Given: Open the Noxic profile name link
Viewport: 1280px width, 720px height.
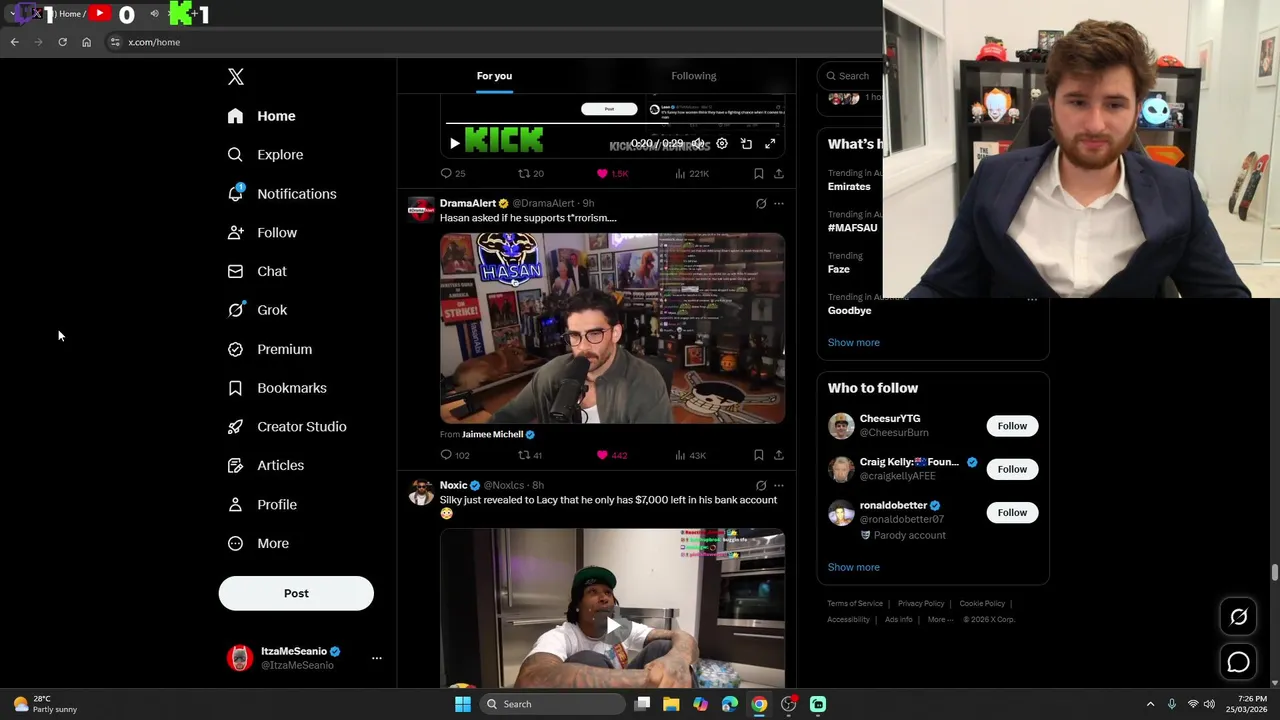Looking at the screenshot, I should 453,485.
